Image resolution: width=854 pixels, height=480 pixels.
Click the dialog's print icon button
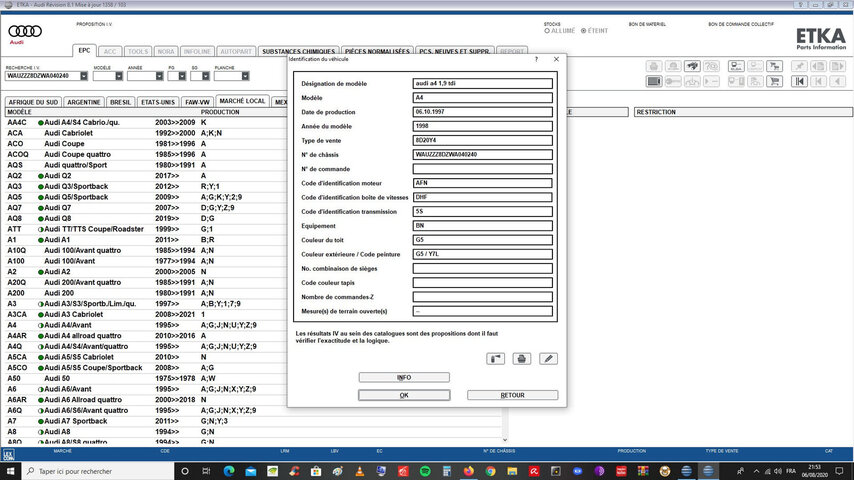[x=522, y=359]
